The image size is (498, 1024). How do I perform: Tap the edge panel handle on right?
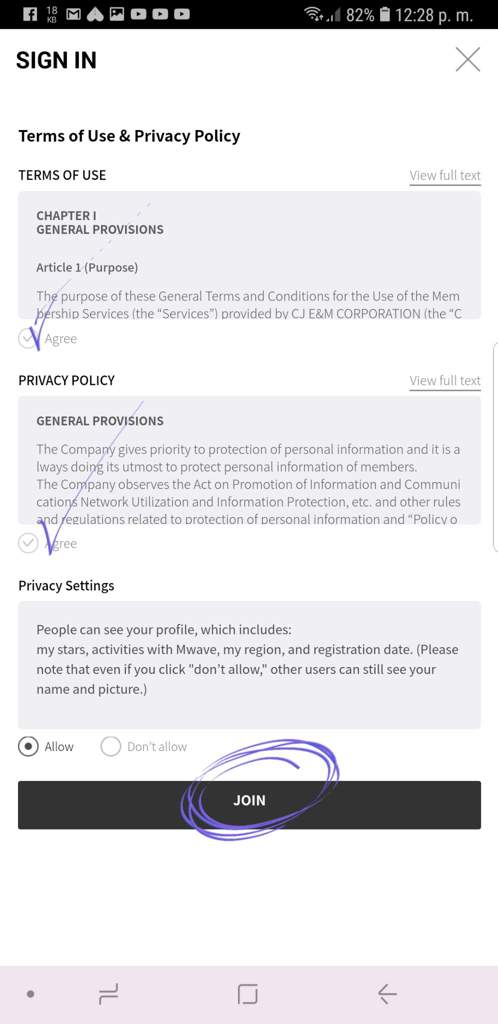(495, 447)
